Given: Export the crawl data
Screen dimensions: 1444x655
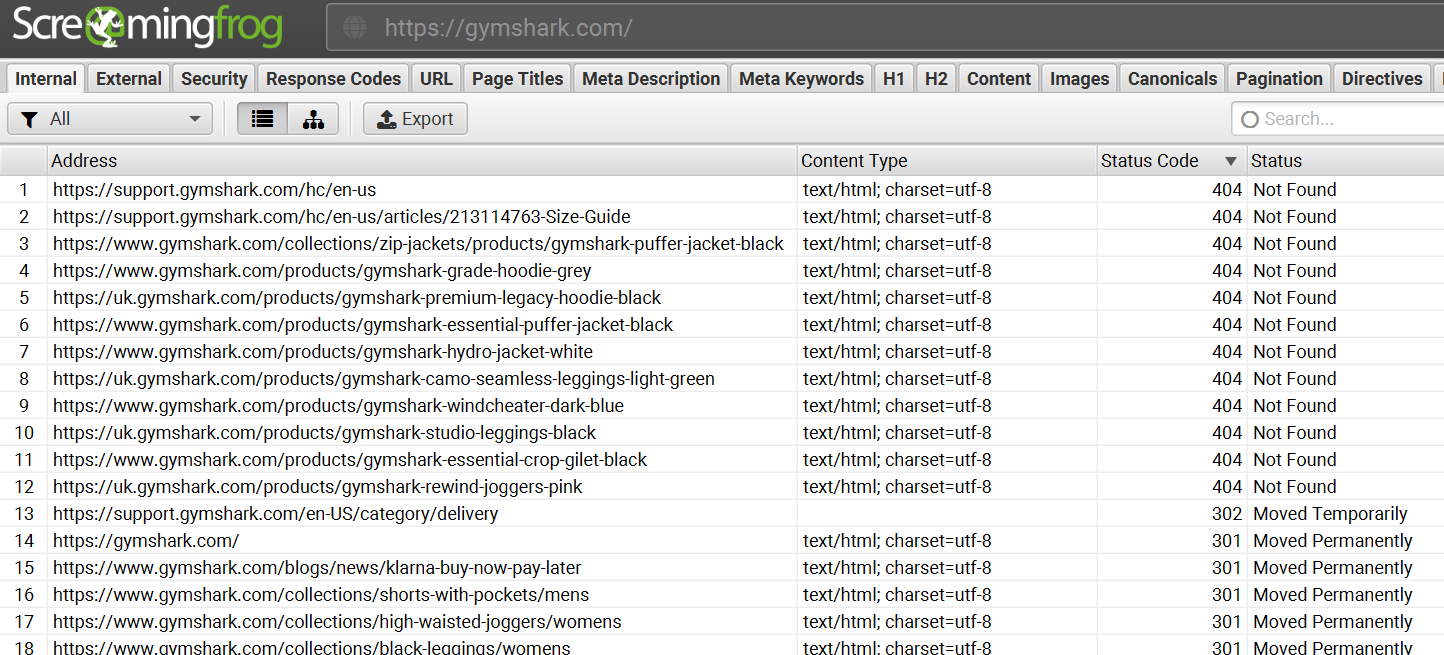Looking at the screenshot, I should tap(415, 119).
